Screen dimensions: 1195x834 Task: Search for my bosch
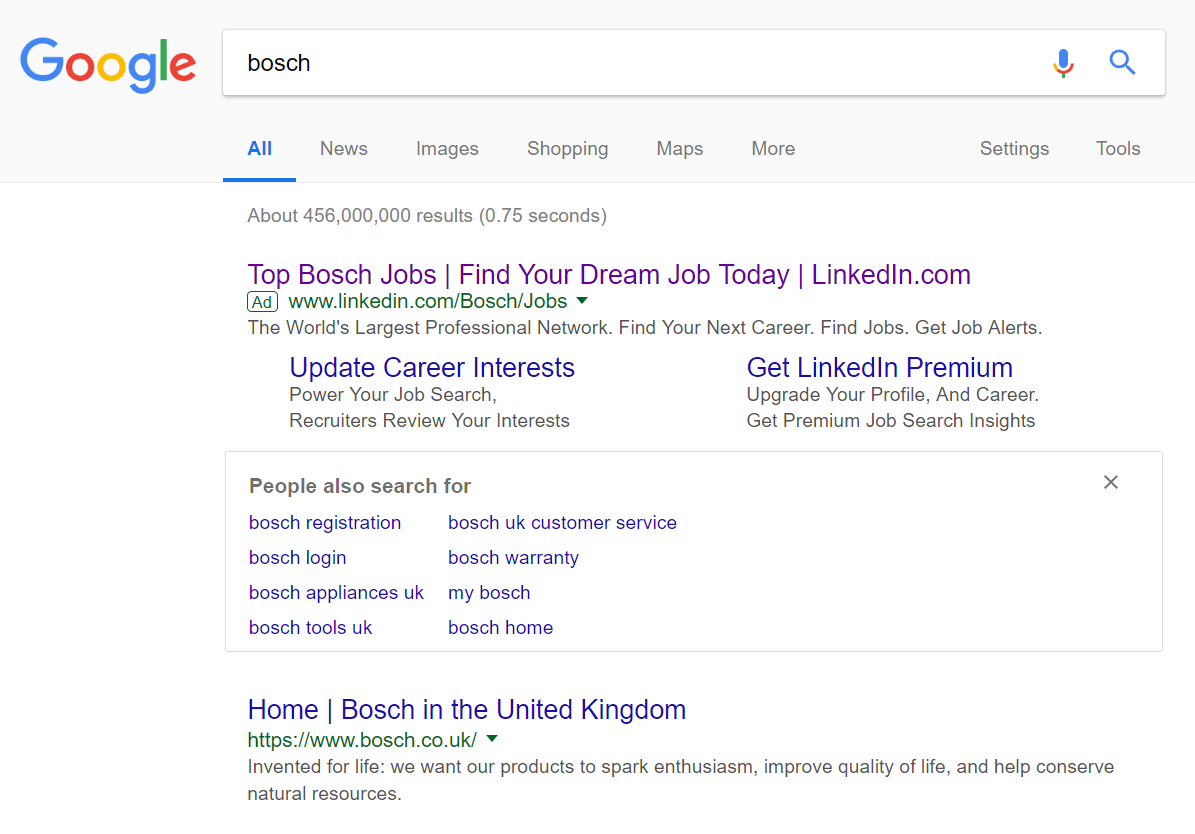pos(489,593)
